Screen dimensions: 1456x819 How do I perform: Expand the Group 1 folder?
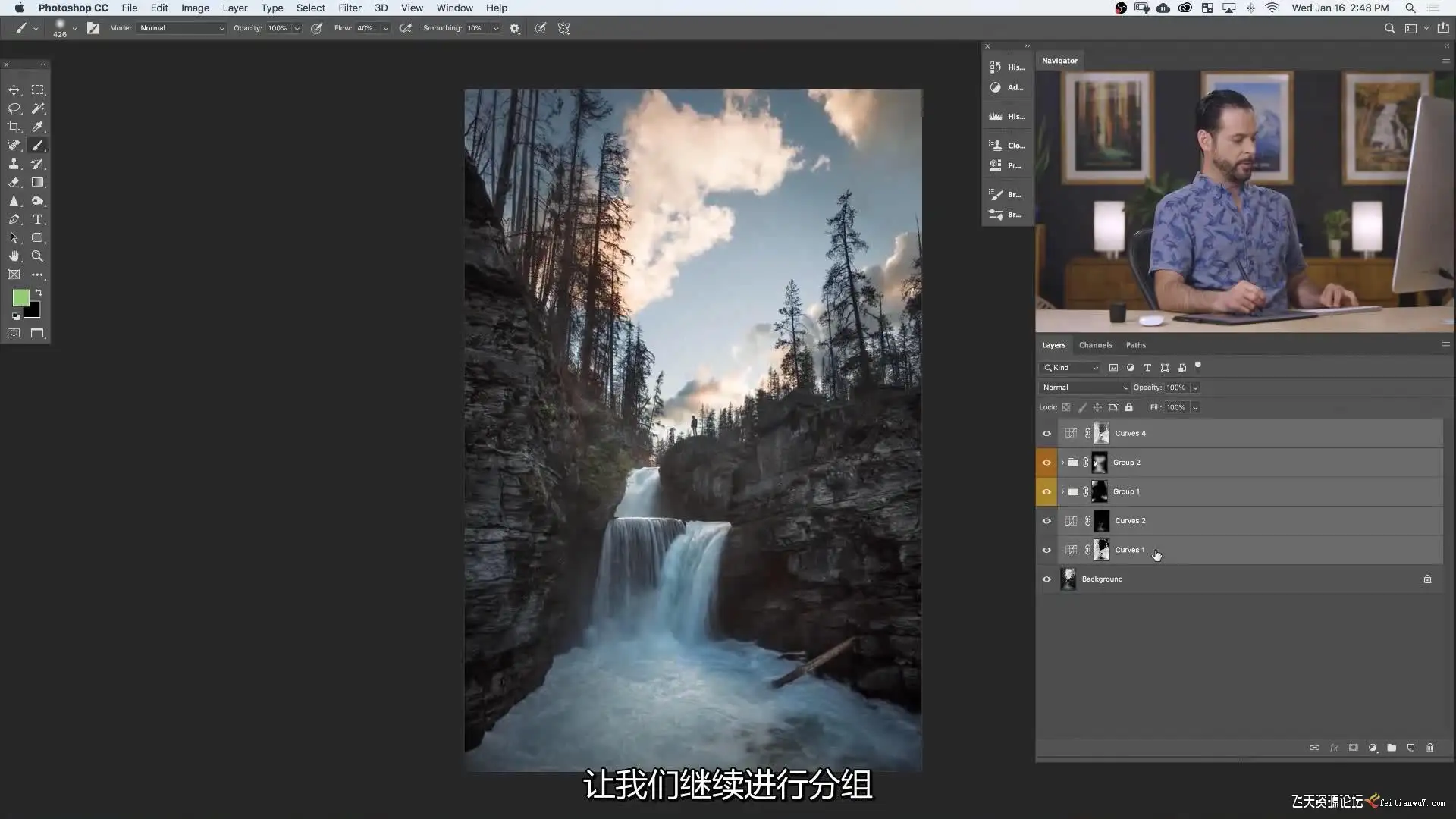coord(1062,492)
